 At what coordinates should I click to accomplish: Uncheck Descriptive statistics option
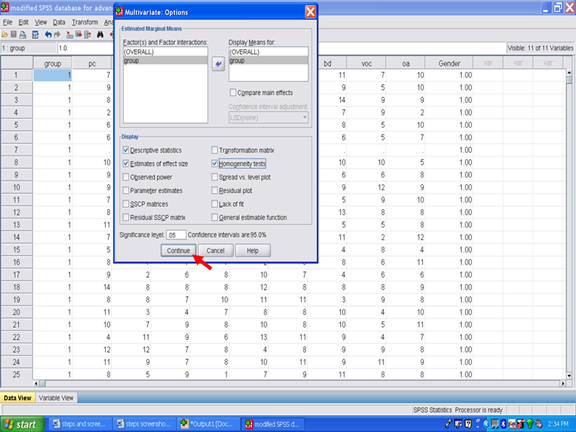click(x=126, y=150)
